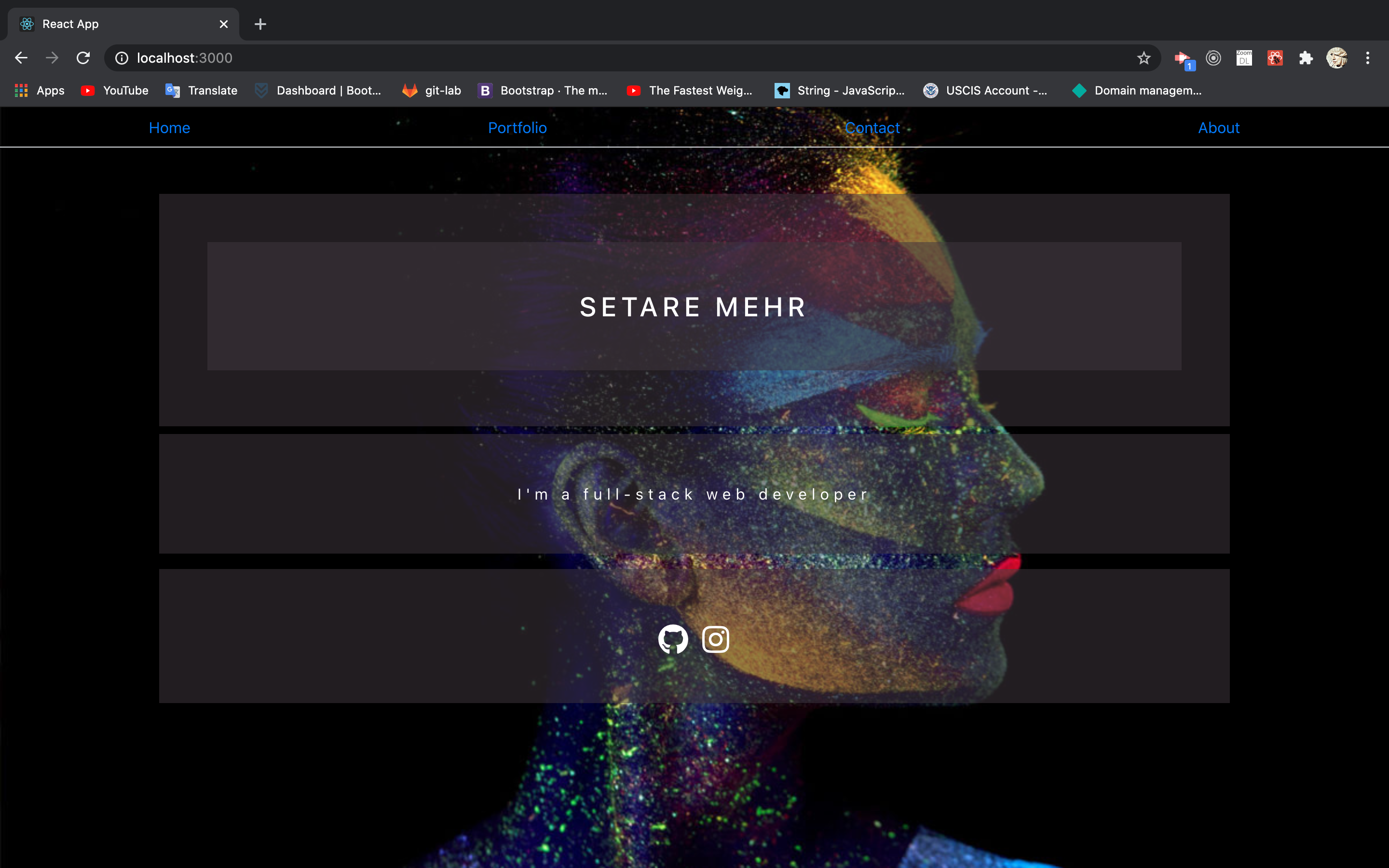The height and width of the screenshot is (868, 1389).
Task: Open the Chrome three-dot menu
Action: (1368, 58)
